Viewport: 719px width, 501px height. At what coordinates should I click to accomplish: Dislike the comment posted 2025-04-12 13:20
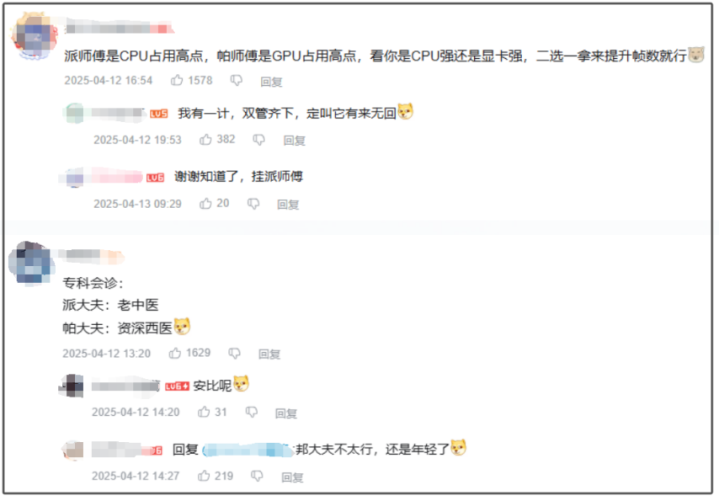tap(234, 353)
